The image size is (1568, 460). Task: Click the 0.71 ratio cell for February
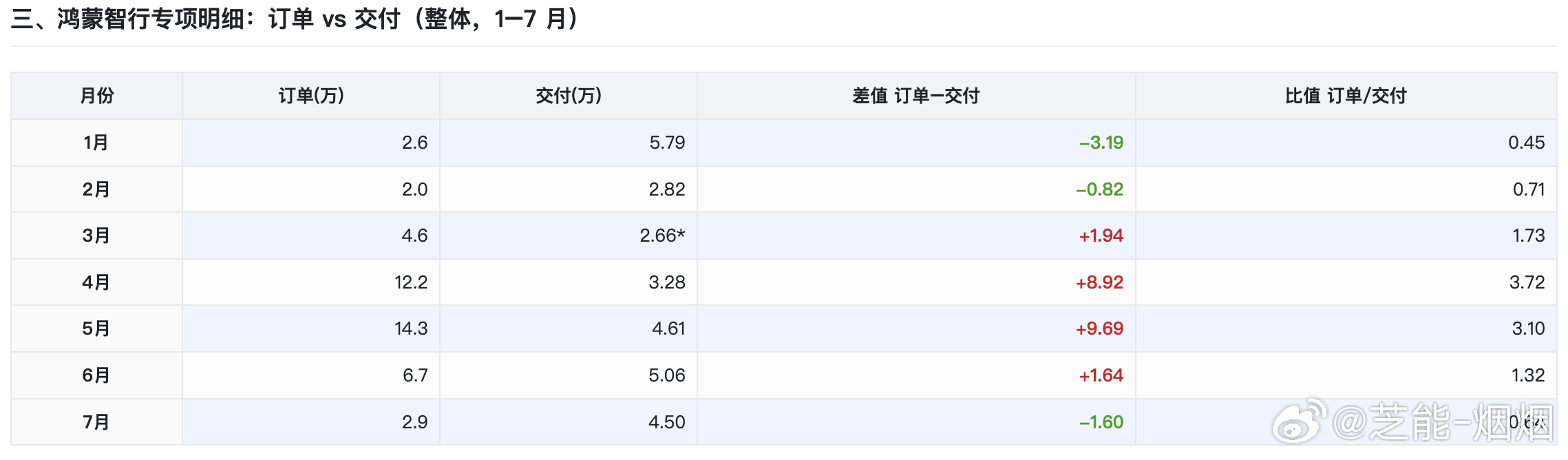click(1529, 189)
